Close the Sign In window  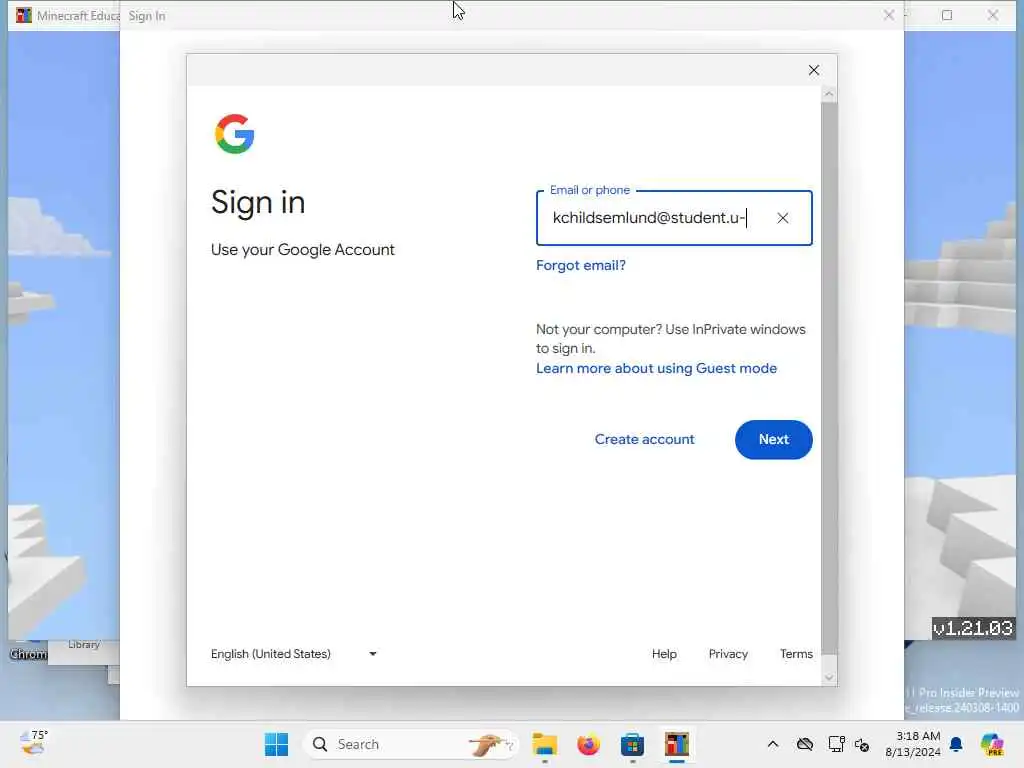point(889,15)
